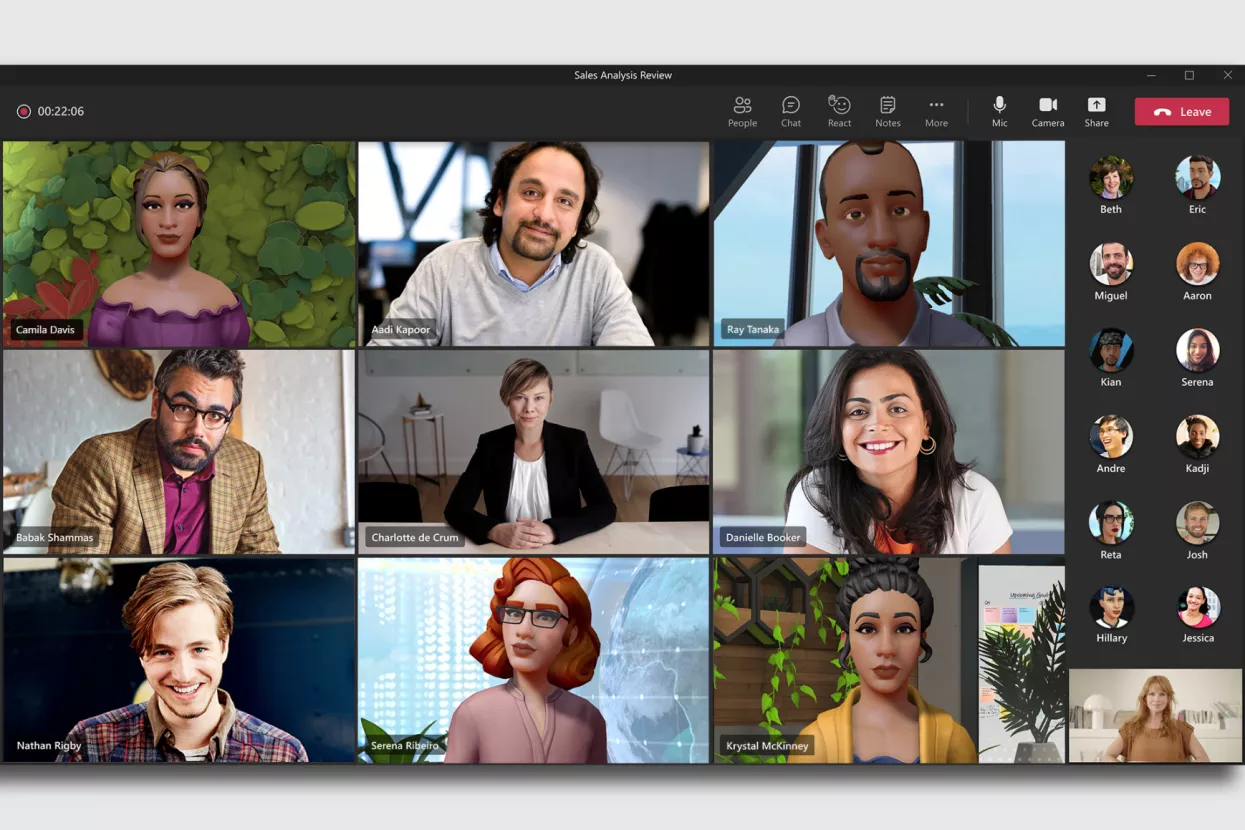
Task: Click the recording indicator icon
Action: [x=23, y=112]
